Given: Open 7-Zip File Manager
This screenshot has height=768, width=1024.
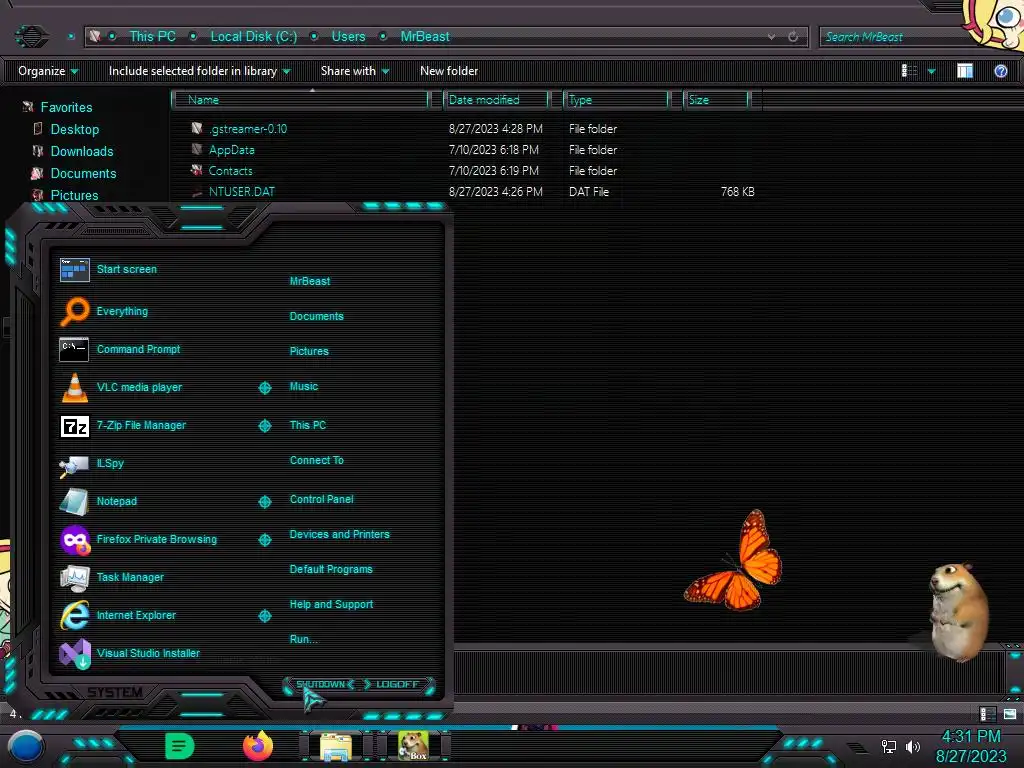Looking at the screenshot, I should (123, 426).
